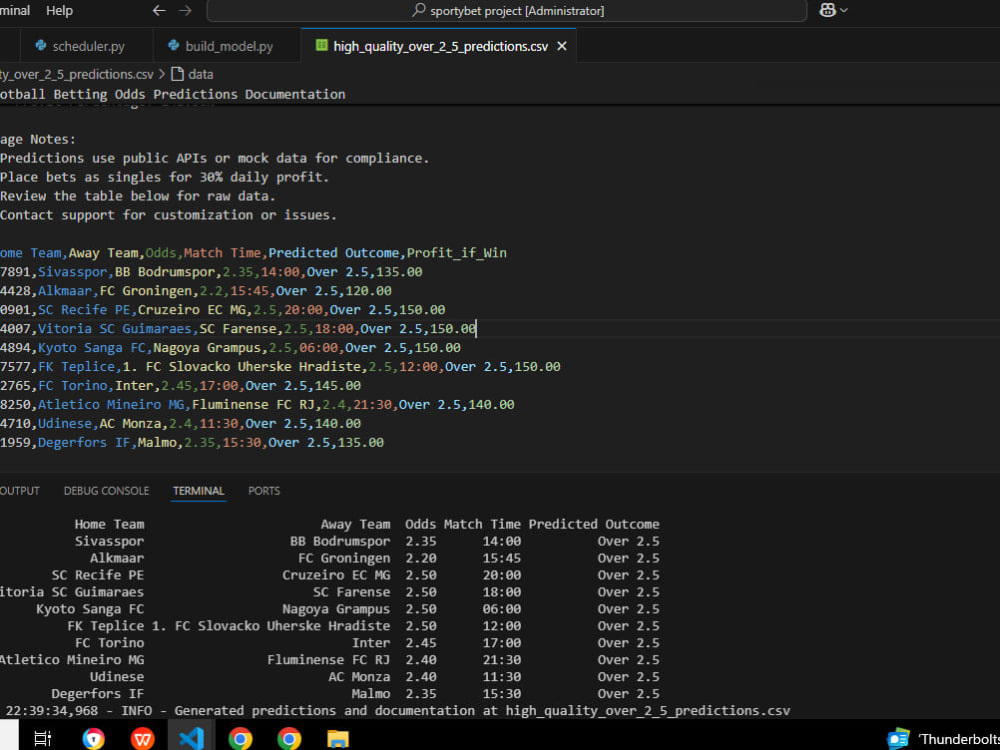
Task: Open the Chrome icon beside VS Code
Action: click(240, 739)
